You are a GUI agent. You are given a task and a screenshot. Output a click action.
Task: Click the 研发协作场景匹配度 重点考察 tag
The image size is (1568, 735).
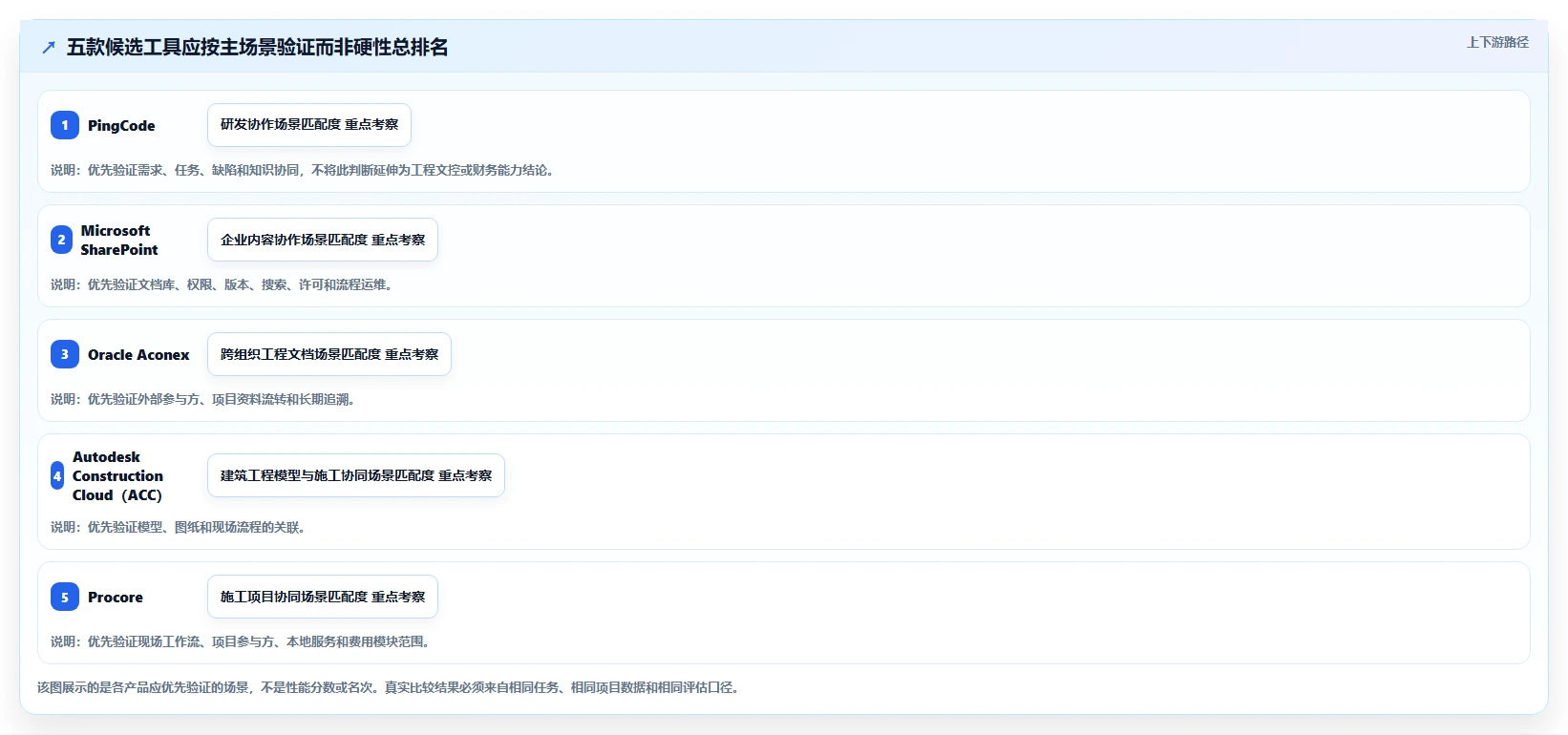tap(309, 125)
